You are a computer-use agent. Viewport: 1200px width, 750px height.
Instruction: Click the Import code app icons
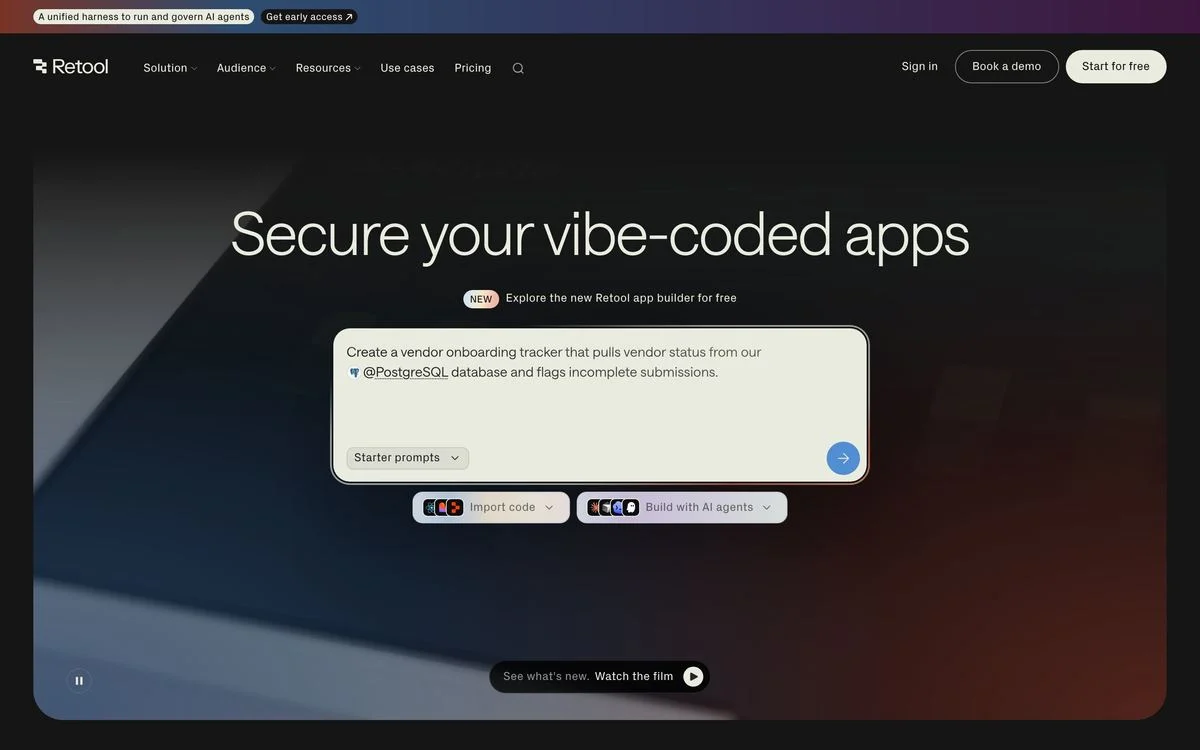point(443,507)
